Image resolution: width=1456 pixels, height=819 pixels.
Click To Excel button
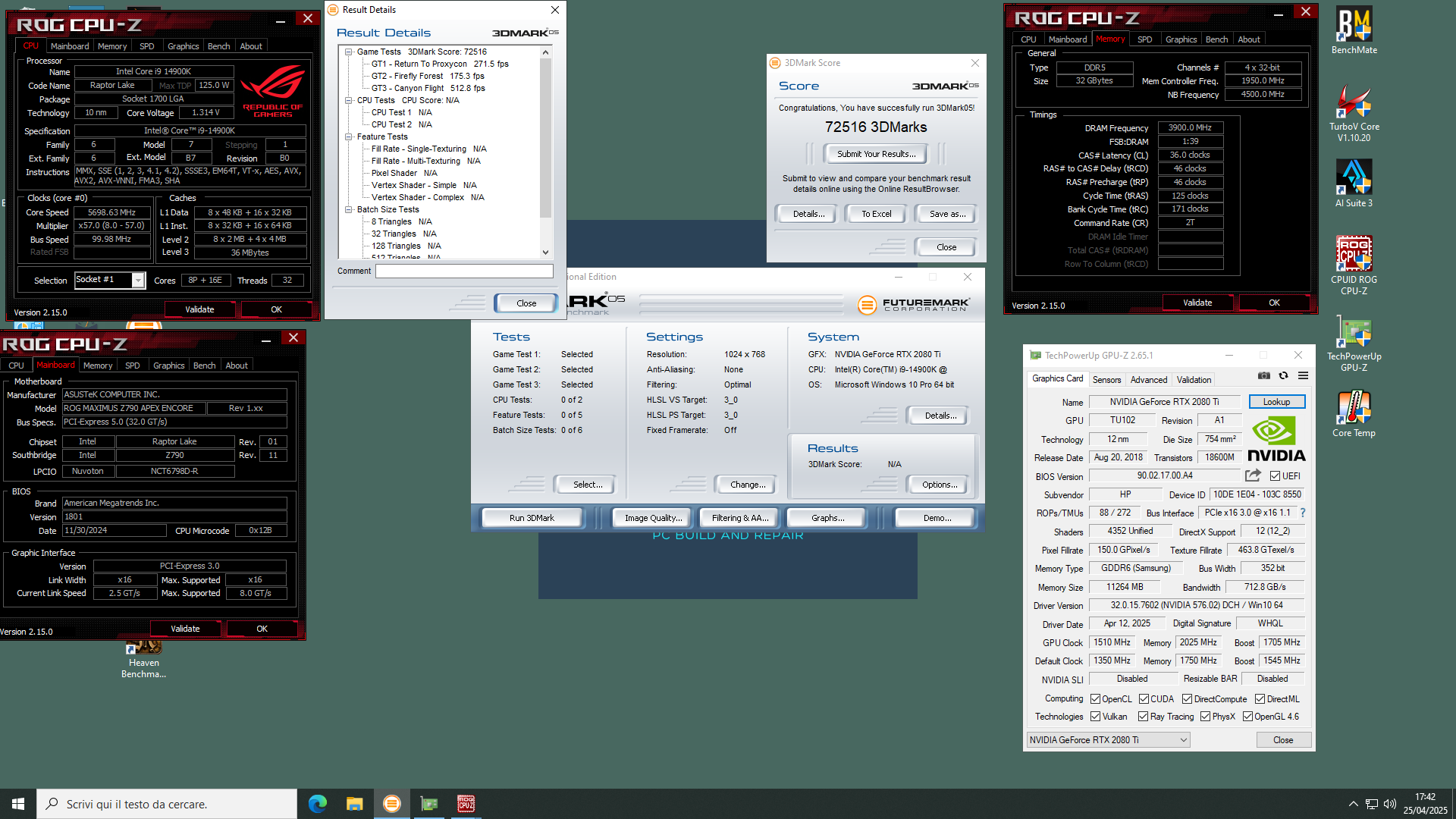point(876,214)
